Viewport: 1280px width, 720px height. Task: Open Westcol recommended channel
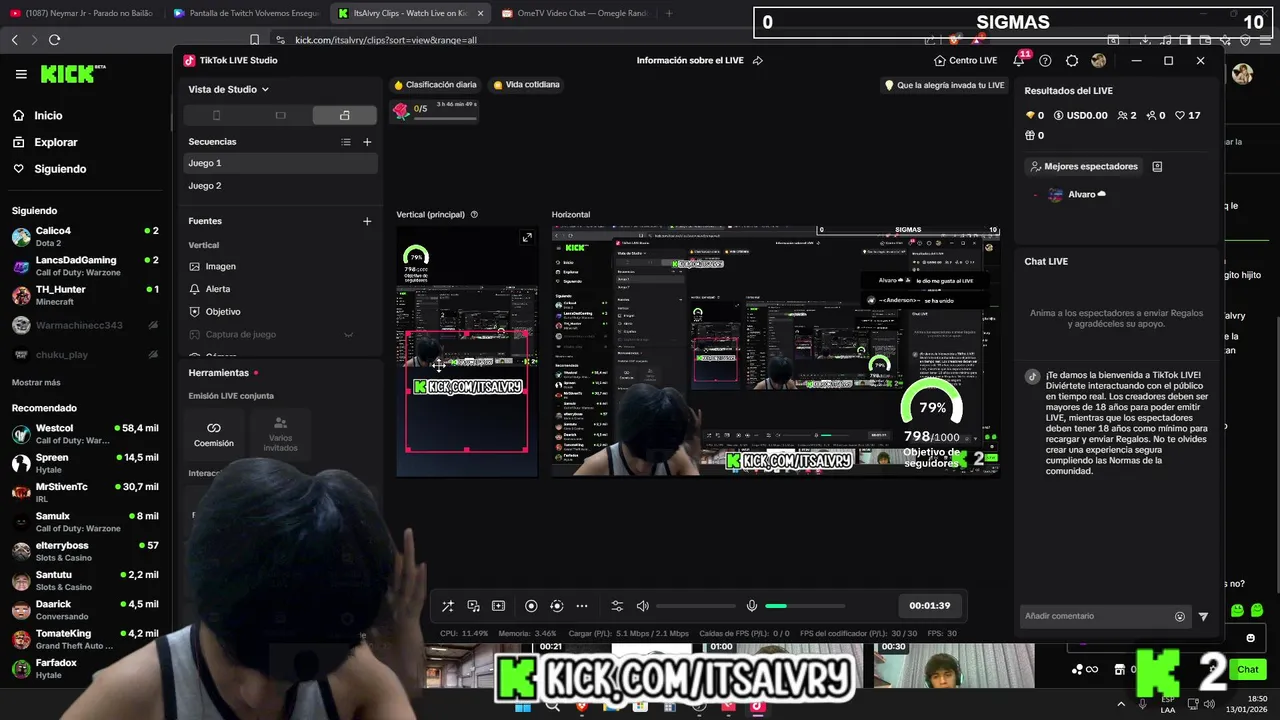85,434
